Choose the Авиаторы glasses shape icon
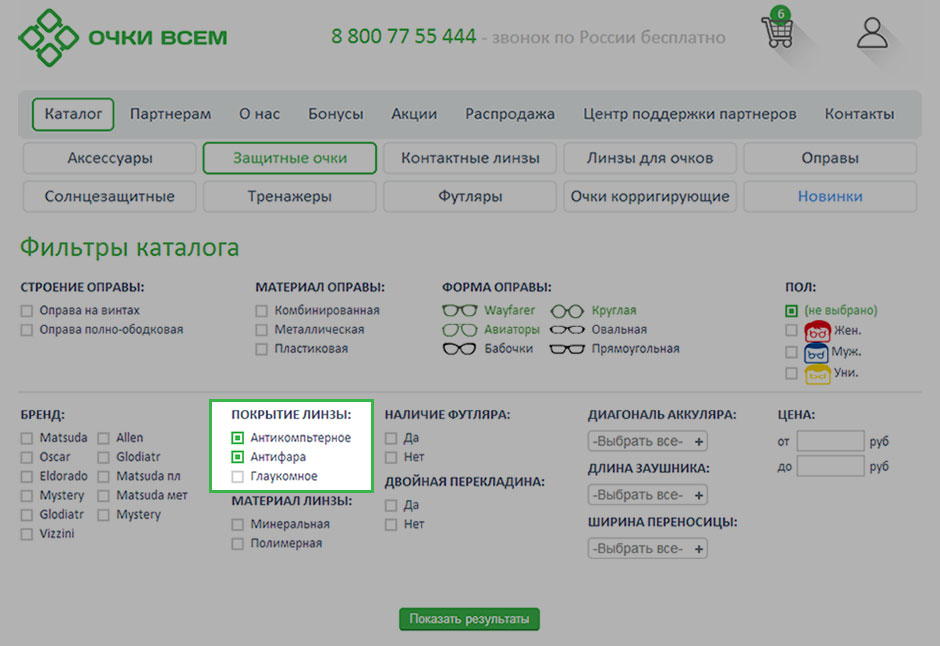The image size is (940, 646). pyautogui.click(x=460, y=330)
